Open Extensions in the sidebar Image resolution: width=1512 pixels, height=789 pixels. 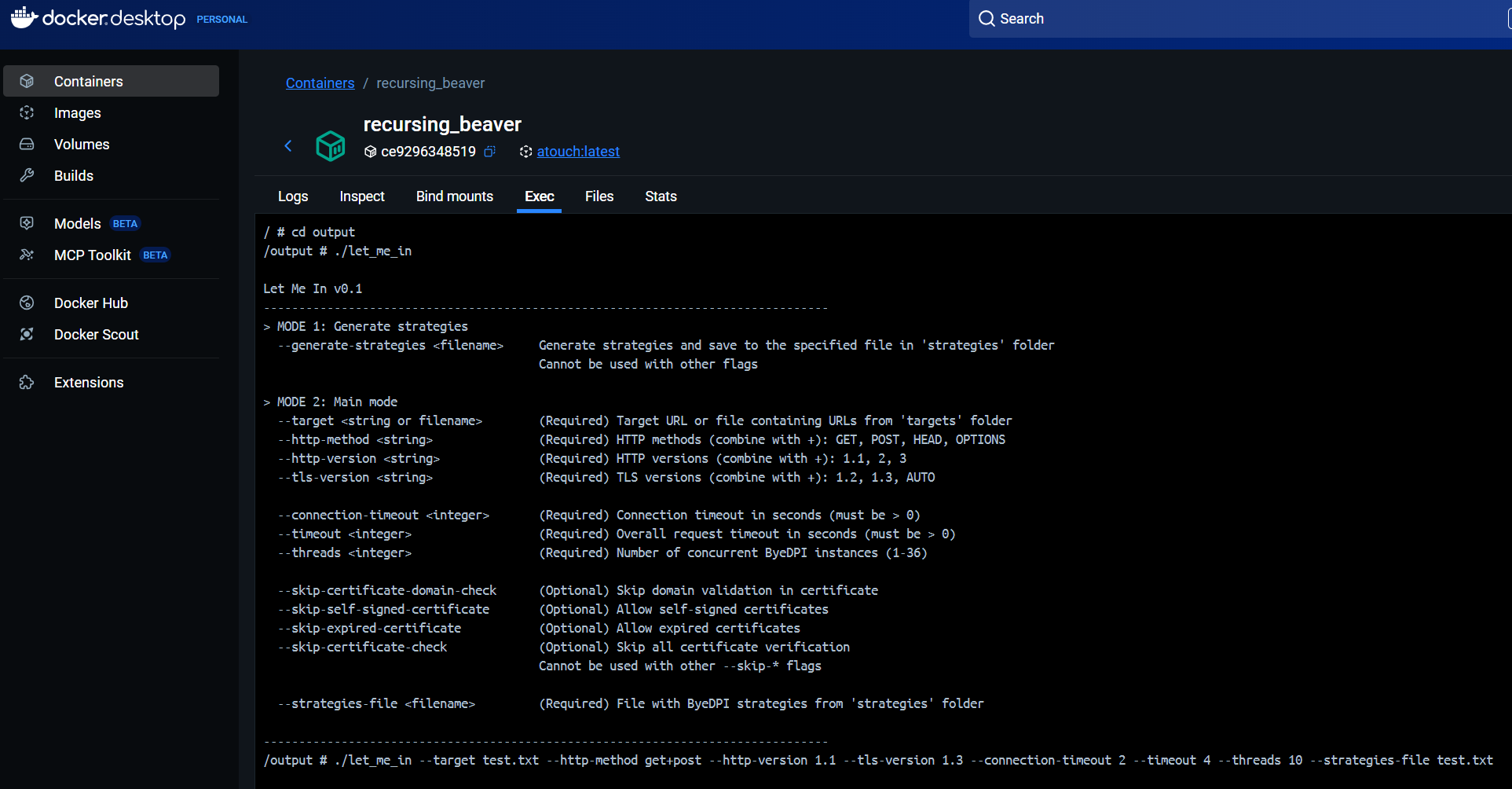coord(111,382)
